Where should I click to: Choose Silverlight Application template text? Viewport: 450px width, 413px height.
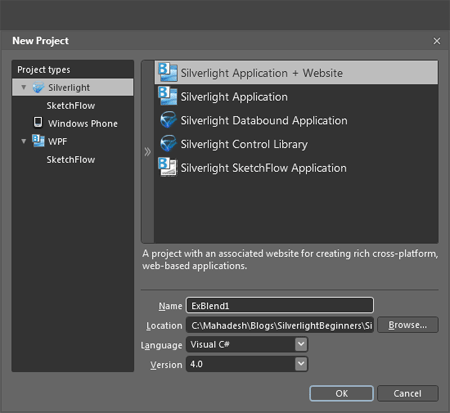(x=234, y=97)
